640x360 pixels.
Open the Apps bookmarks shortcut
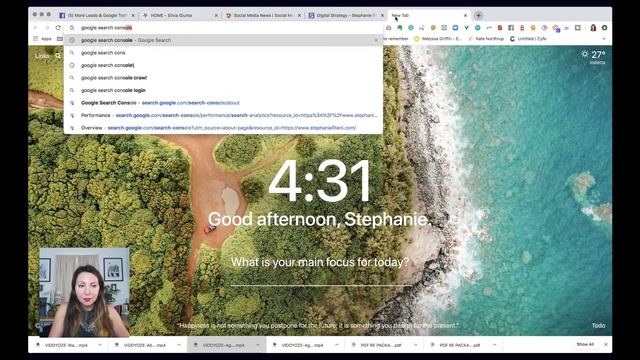pos(42,39)
